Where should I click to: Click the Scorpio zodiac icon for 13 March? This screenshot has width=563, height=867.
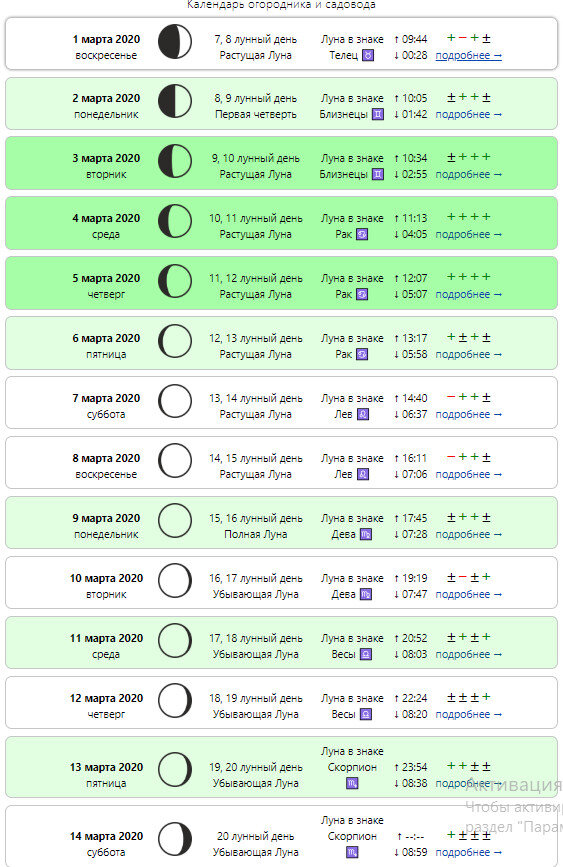point(352,783)
